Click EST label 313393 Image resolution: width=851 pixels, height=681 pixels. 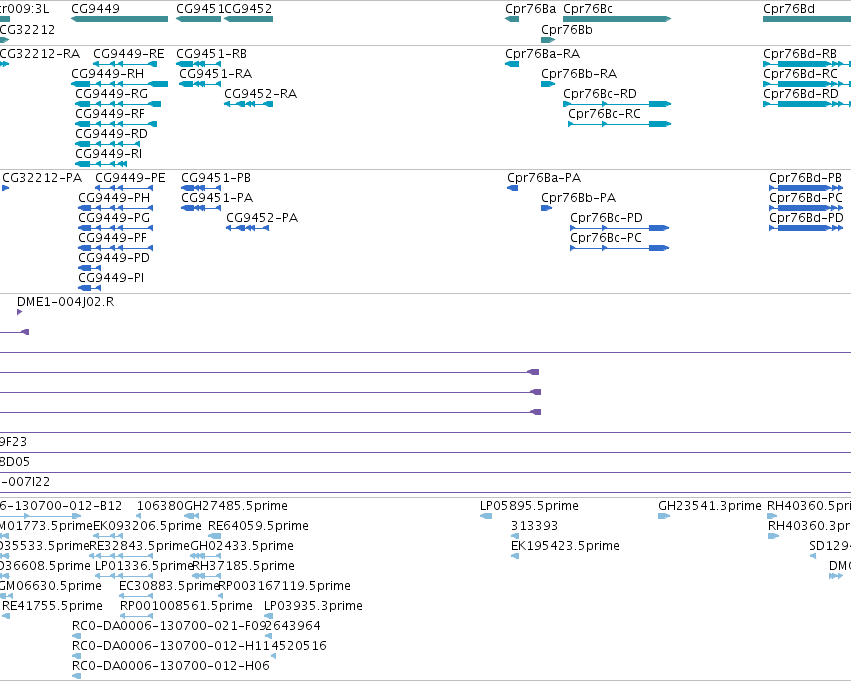(x=535, y=526)
